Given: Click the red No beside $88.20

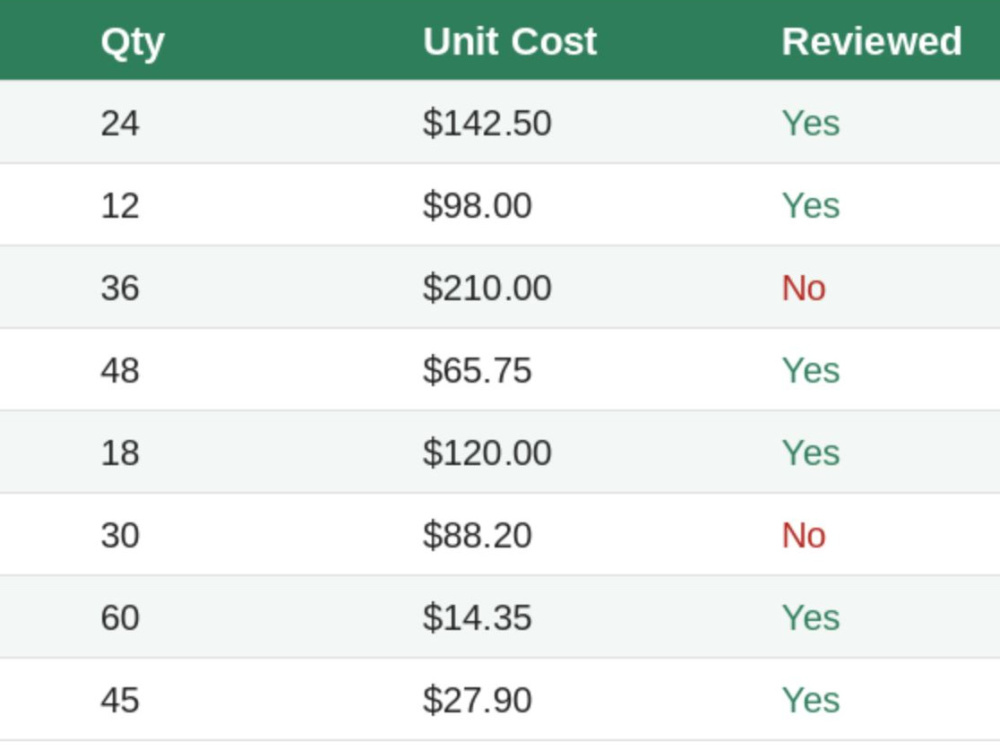Looking at the screenshot, I should pos(804,534).
